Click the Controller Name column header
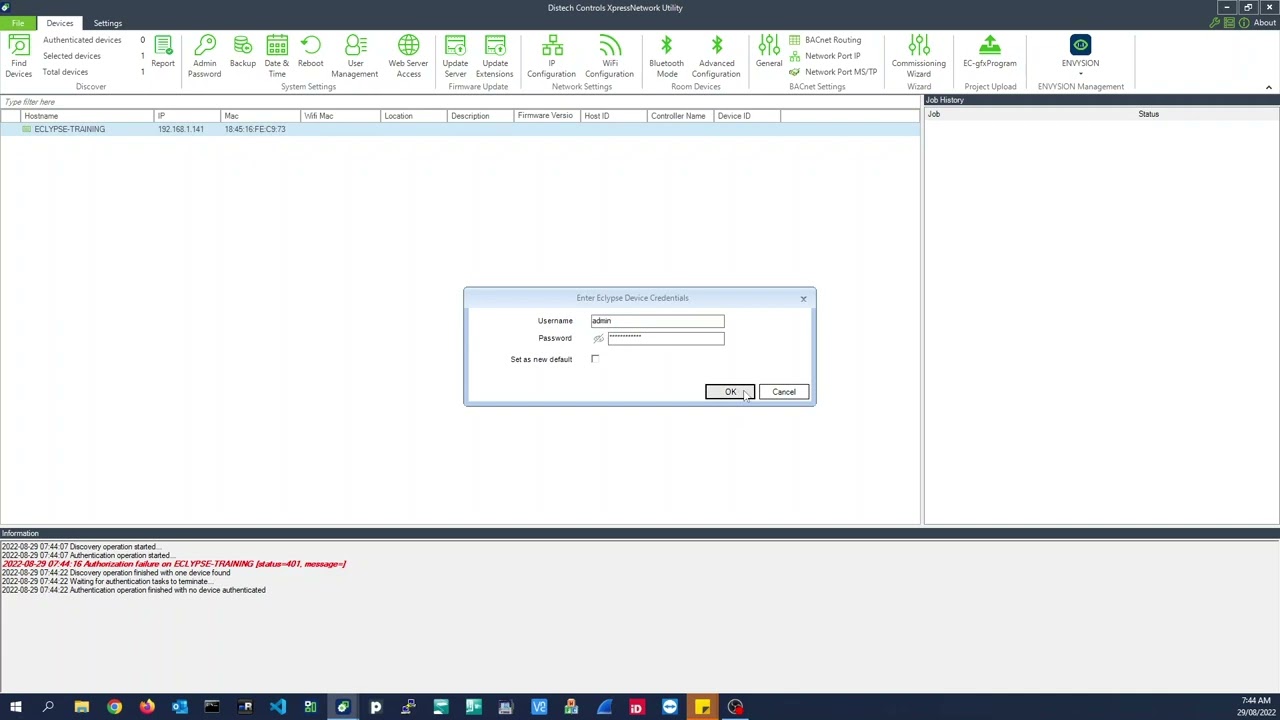The width and height of the screenshot is (1280, 720). pos(680,116)
